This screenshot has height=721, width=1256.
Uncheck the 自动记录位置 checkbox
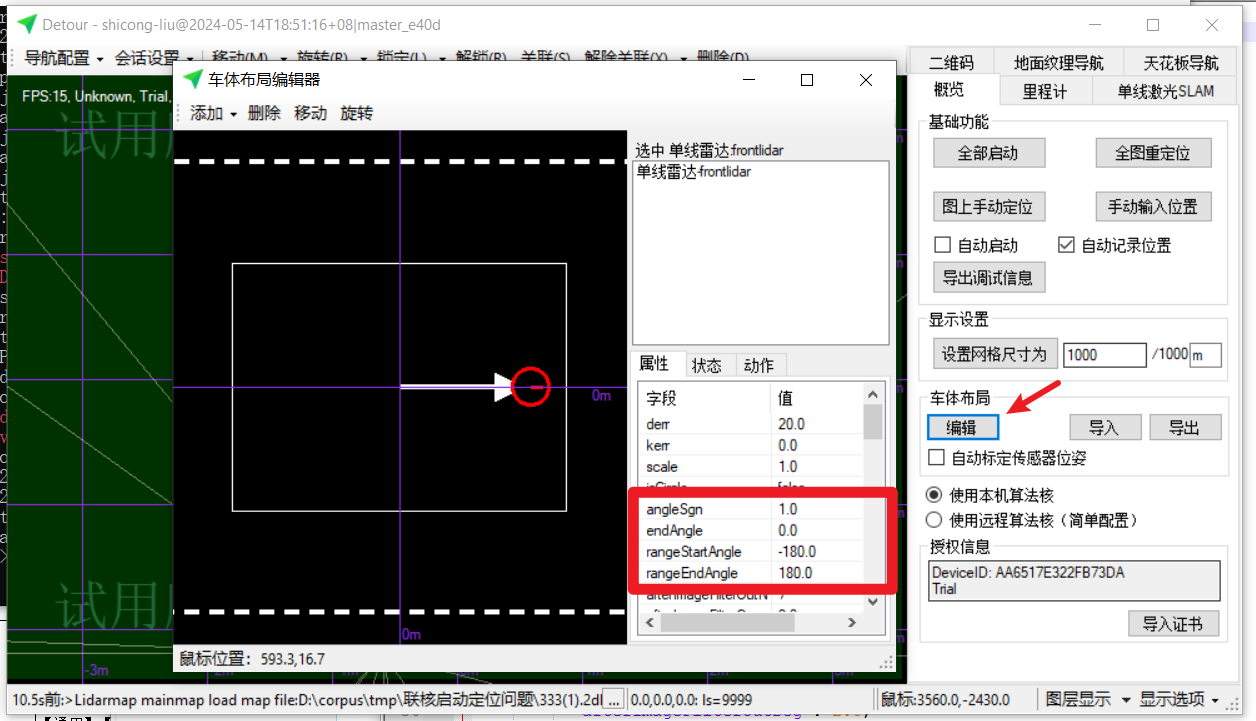(1066, 245)
